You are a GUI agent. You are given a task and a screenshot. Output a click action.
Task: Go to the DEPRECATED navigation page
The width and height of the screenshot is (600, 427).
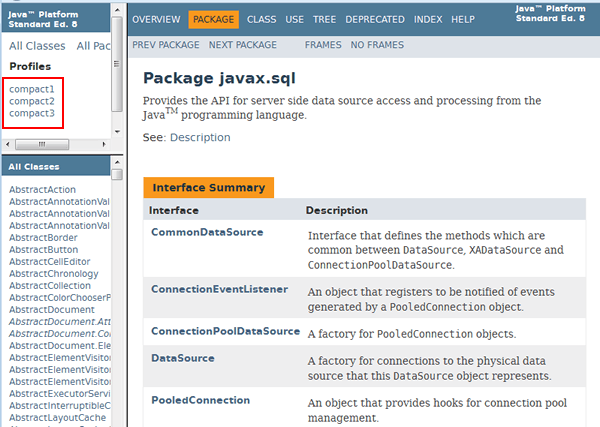(373, 20)
